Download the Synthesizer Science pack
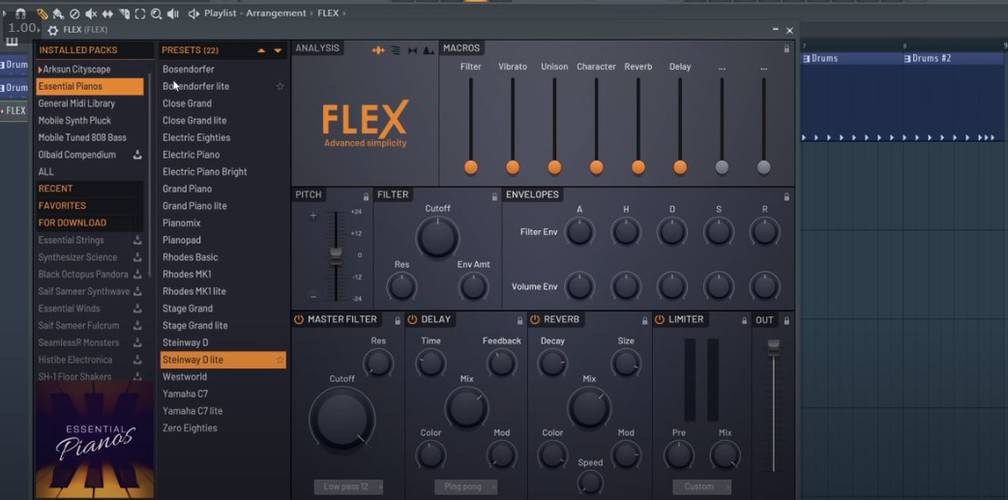 [137, 257]
